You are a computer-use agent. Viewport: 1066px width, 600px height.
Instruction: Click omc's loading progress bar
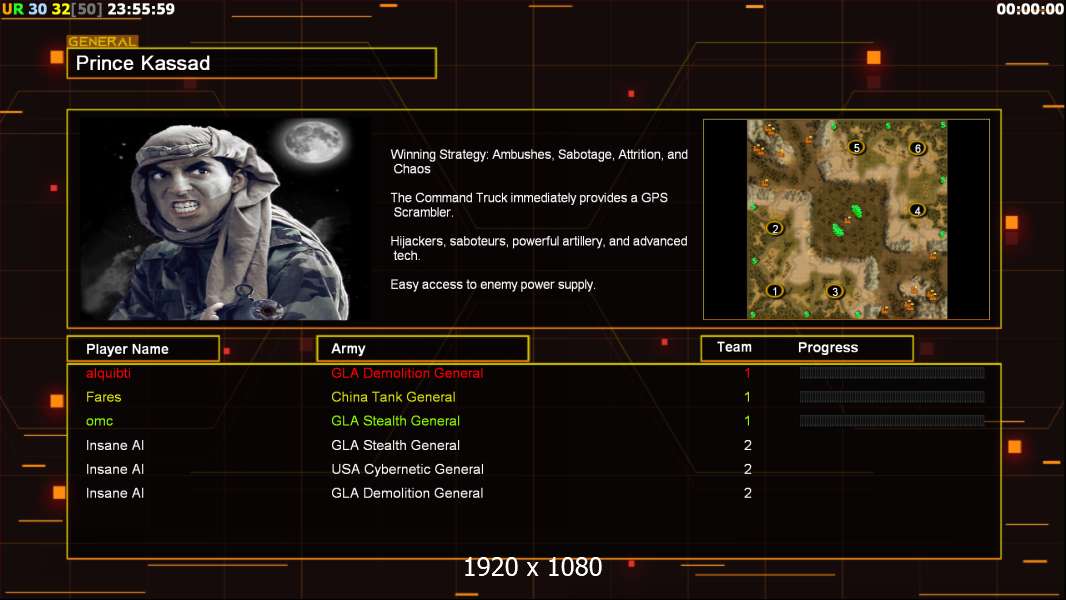click(x=892, y=421)
